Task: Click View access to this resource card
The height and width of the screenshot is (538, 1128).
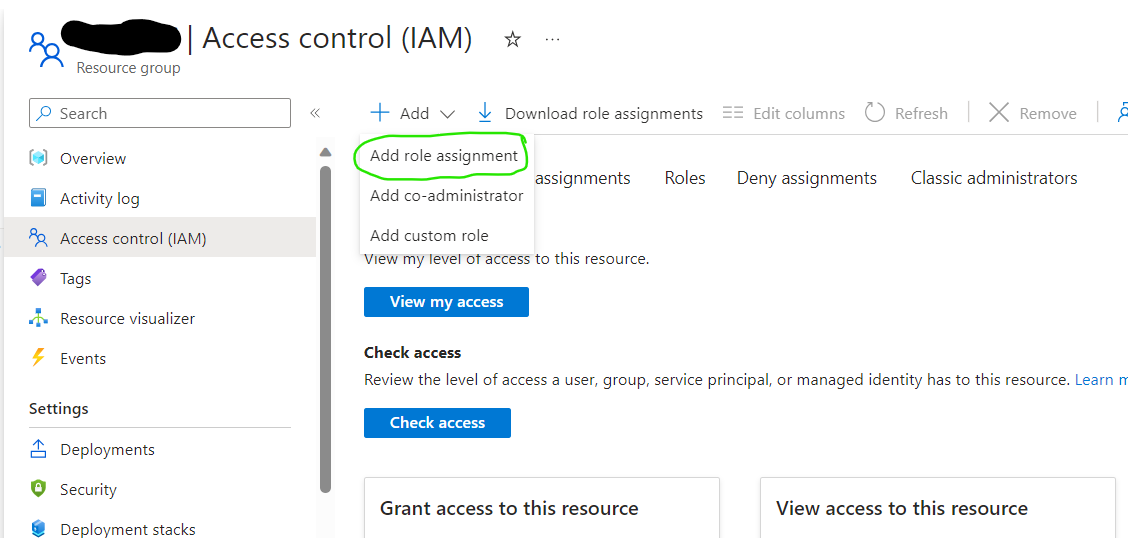Action: point(937,508)
